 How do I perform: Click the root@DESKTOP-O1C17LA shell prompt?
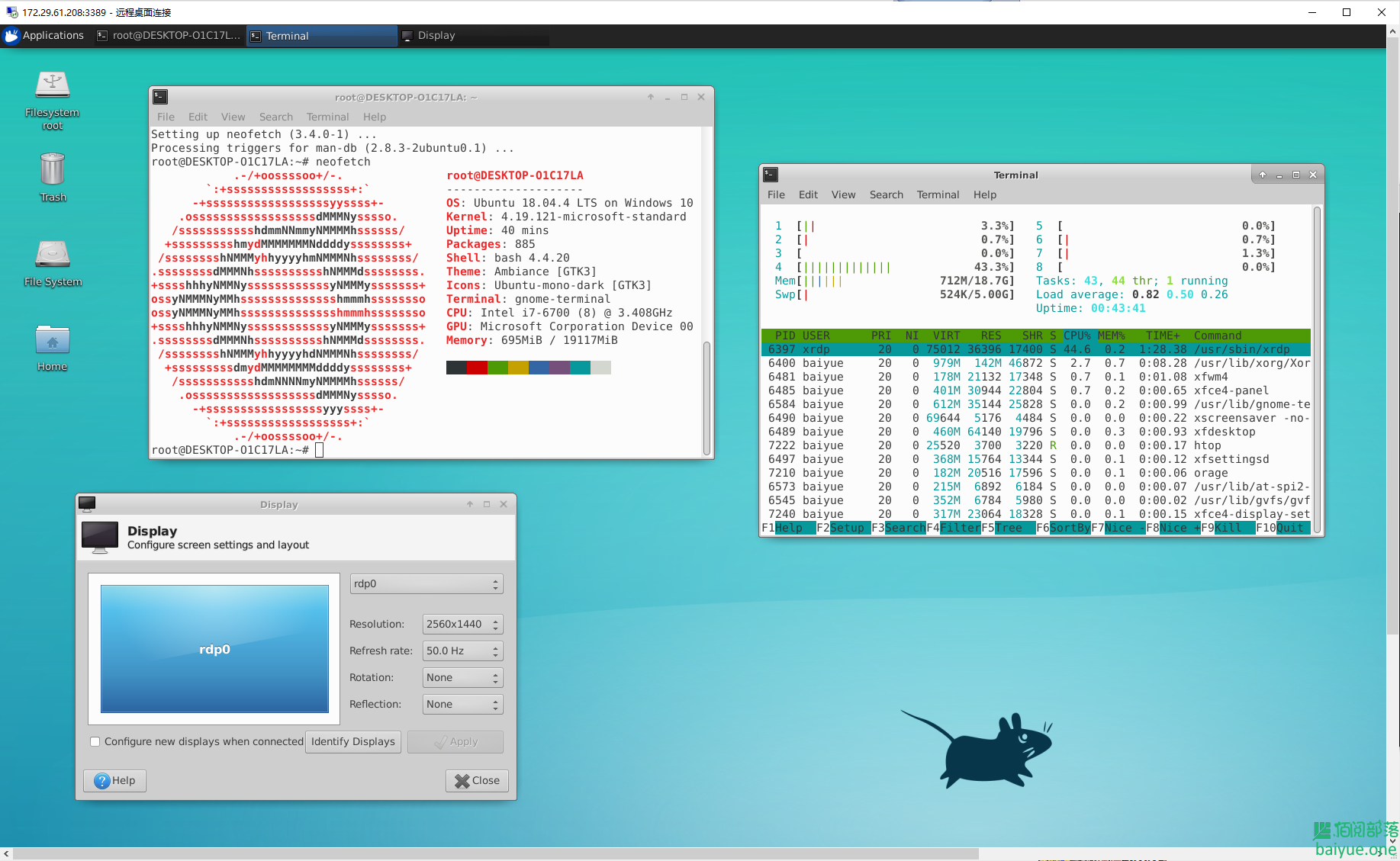tap(230, 450)
